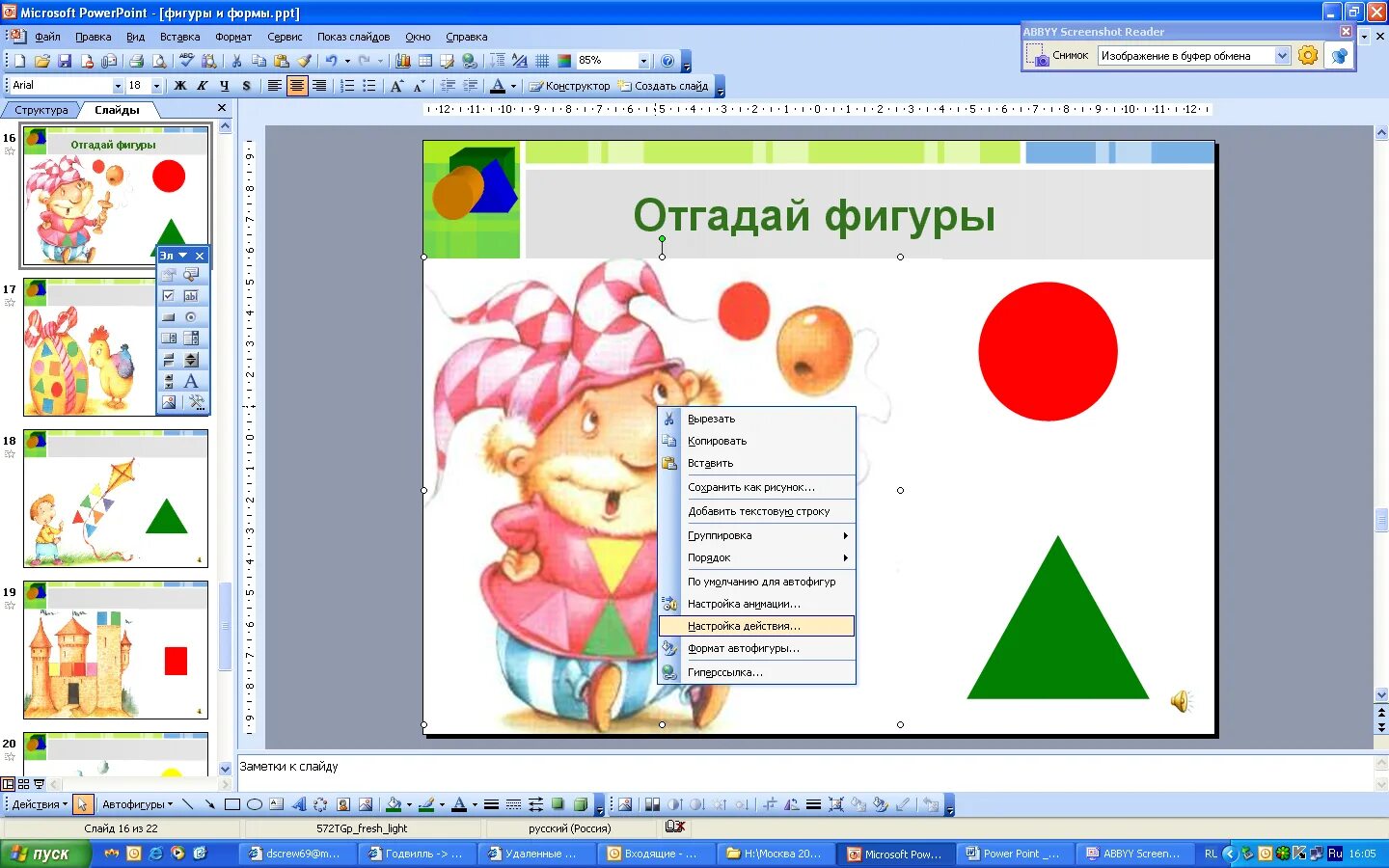Click the Конструктор button
Viewport: 1389px width, 868px height.
coord(569,86)
